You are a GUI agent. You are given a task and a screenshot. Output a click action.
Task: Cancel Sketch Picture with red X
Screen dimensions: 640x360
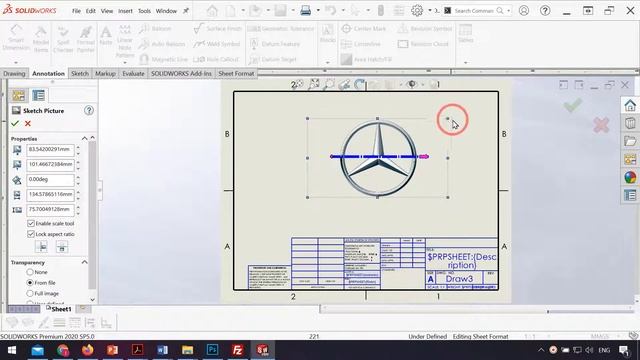pyautogui.click(x=28, y=123)
